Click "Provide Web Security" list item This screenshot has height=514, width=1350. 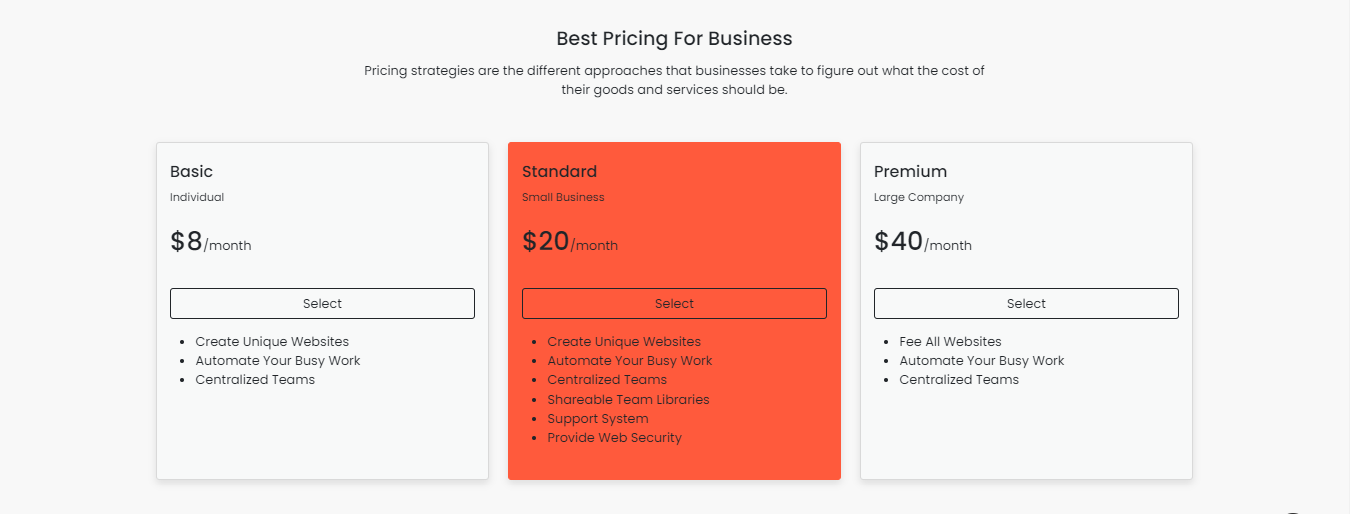(x=614, y=438)
